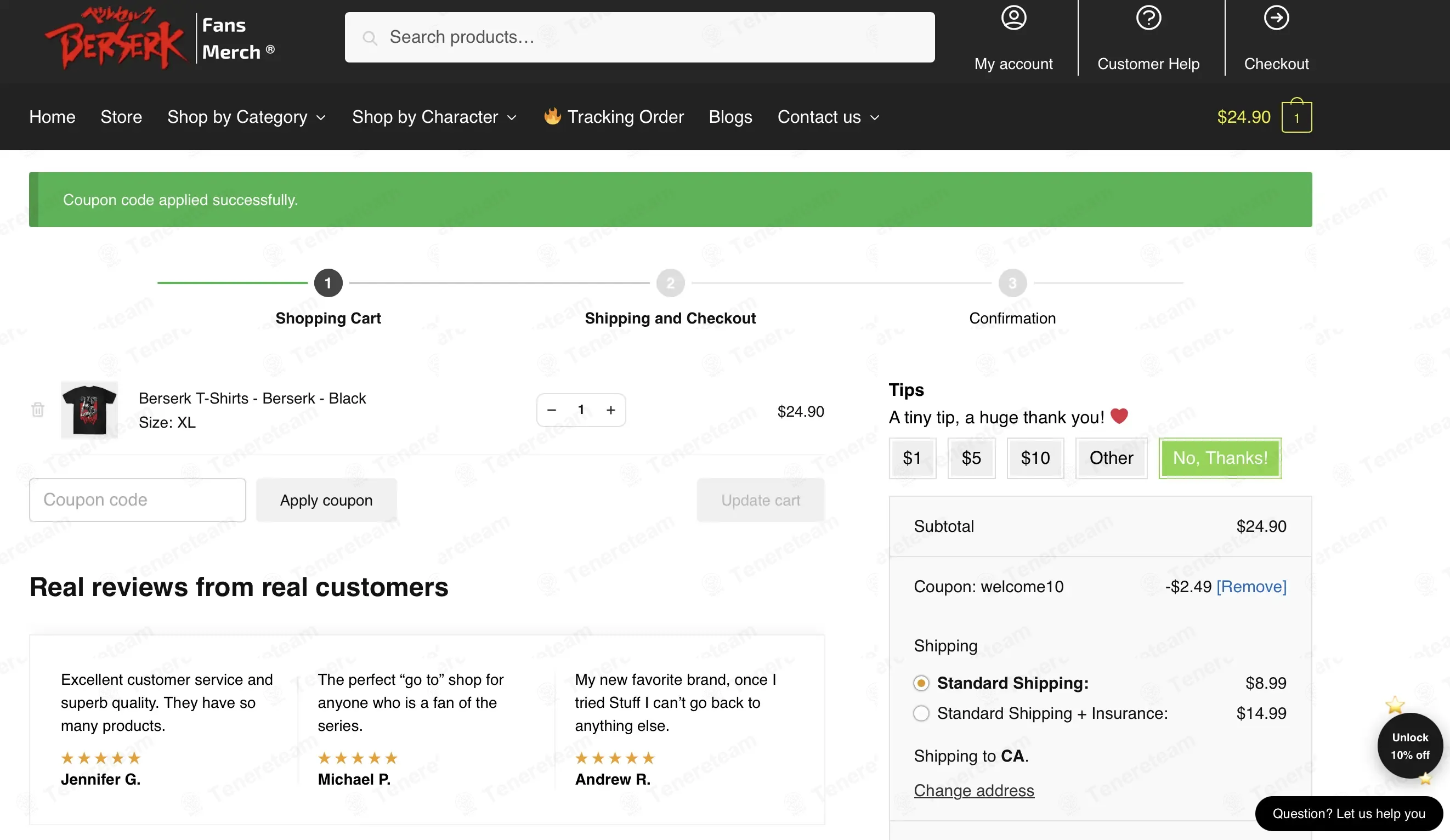1450x840 pixels.
Task: Open the cart bag icon showing 1 item
Action: click(x=1296, y=116)
